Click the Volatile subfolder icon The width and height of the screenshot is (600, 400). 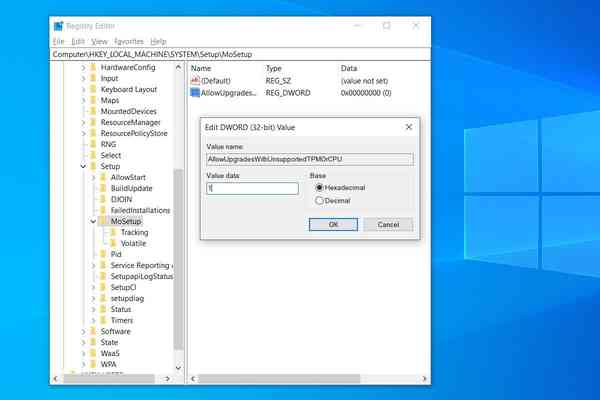tap(112, 243)
